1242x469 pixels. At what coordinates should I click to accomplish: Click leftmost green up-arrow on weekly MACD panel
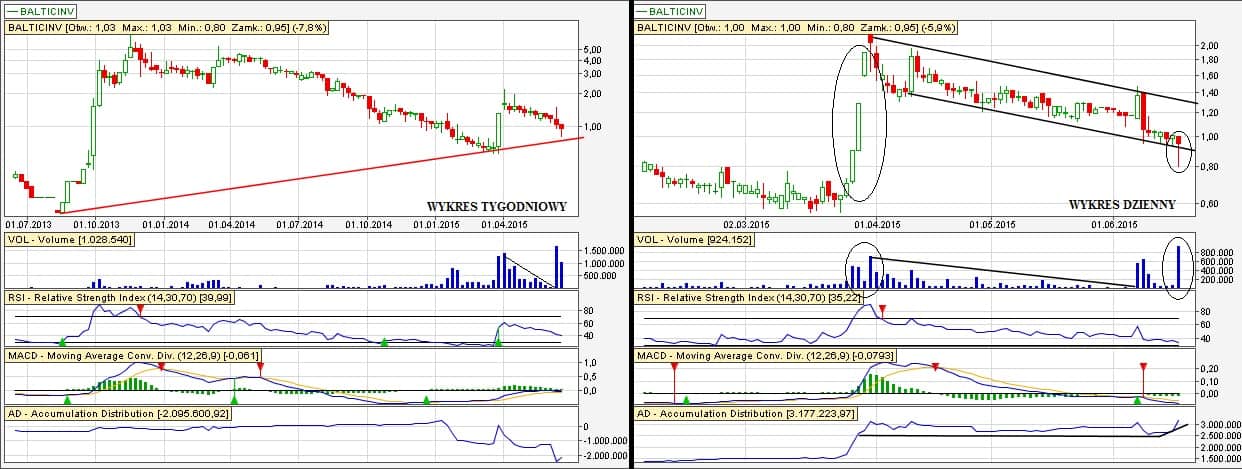(x=67, y=399)
